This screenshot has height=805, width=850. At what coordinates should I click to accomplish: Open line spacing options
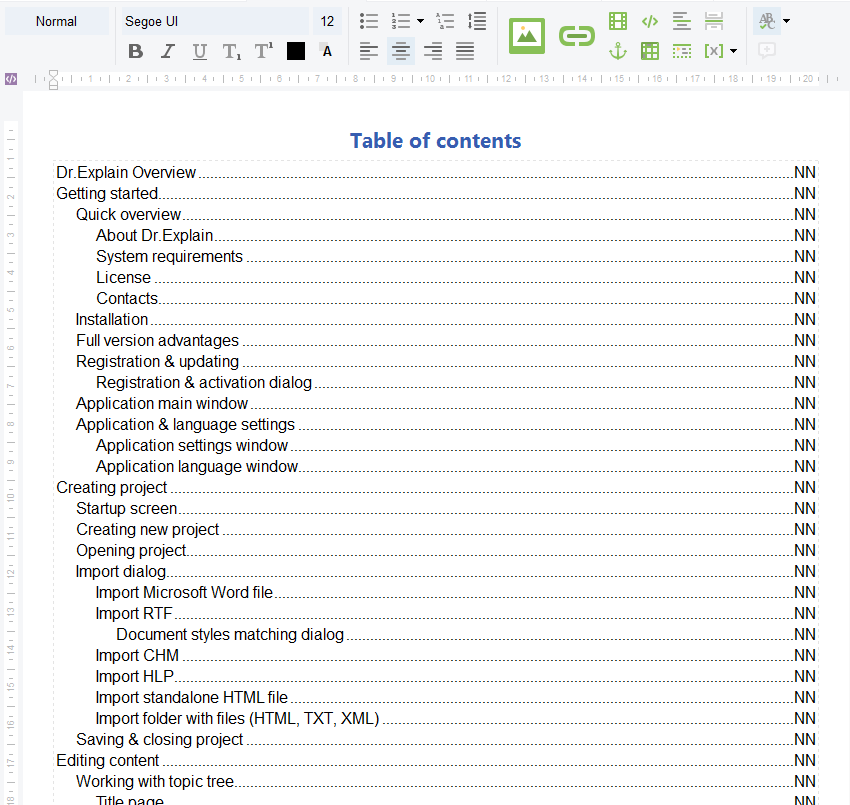pos(477,21)
